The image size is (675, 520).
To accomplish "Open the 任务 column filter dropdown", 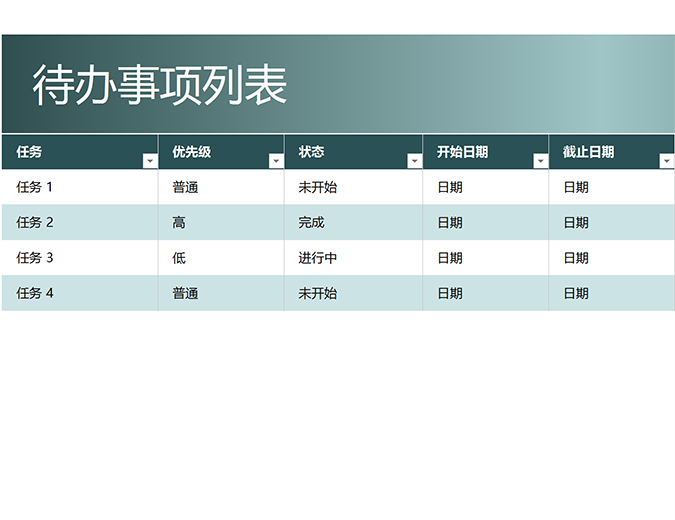I will [150, 161].
